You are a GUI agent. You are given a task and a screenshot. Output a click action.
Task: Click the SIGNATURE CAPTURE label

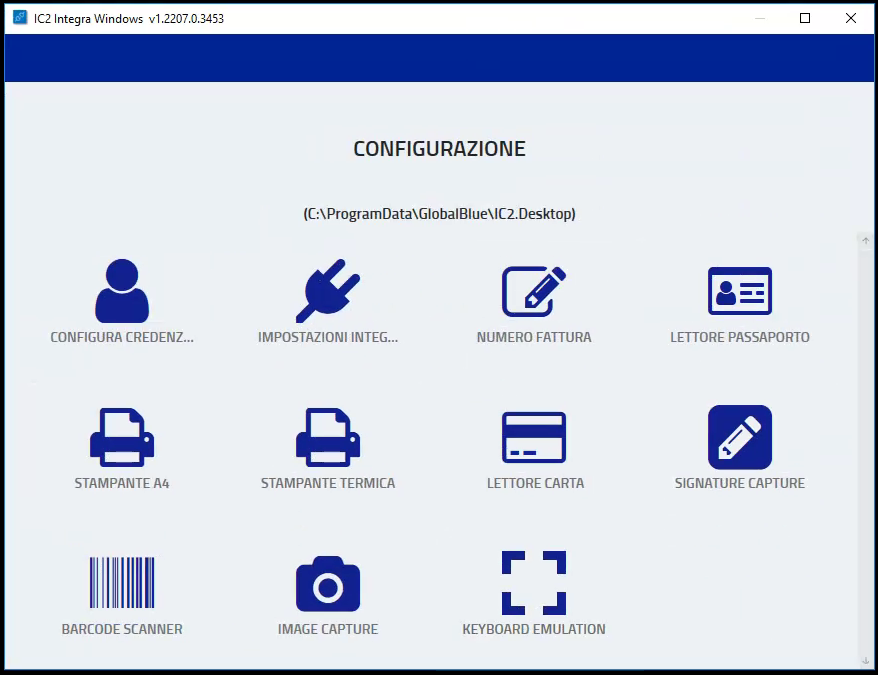[x=740, y=483]
